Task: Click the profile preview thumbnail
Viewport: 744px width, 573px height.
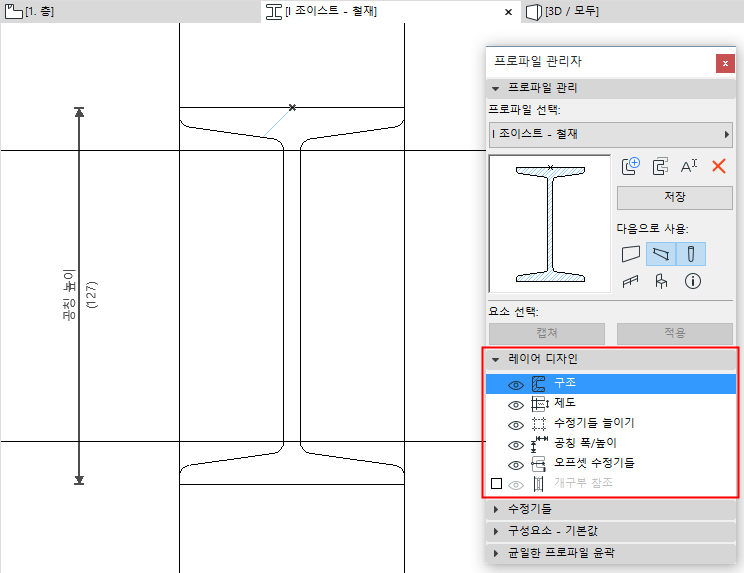Action: (550, 223)
